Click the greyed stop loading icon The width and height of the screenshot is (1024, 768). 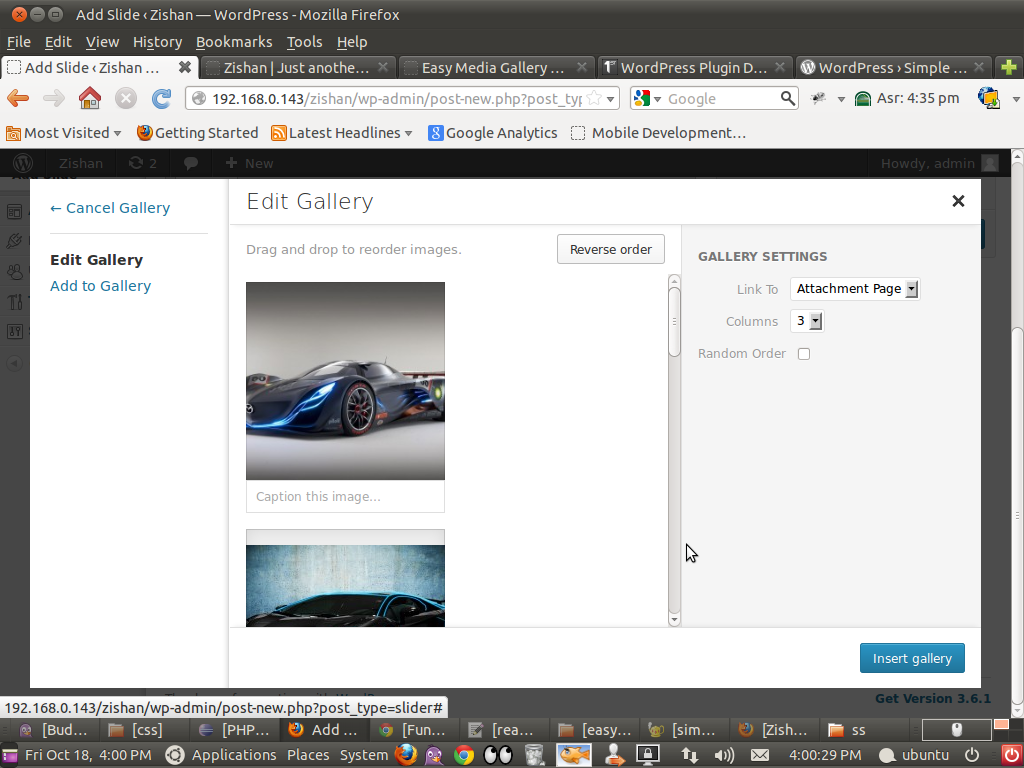[x=126, y=99]
